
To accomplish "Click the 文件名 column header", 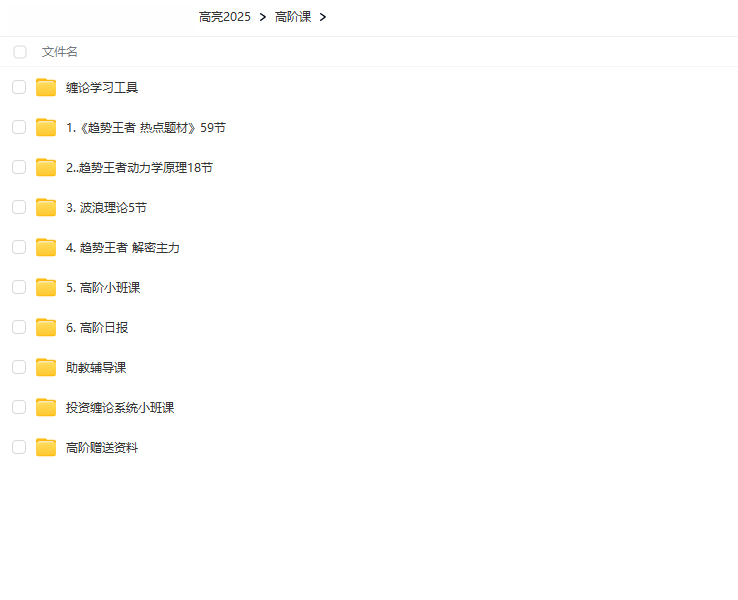I will tap(60, 52).
